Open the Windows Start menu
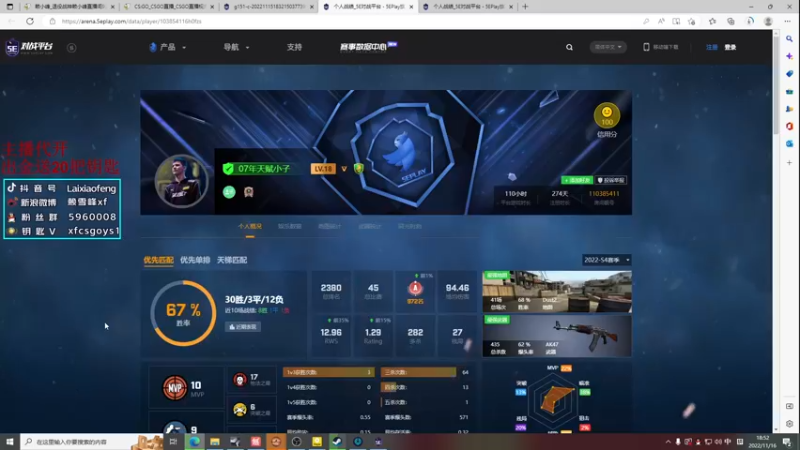800x450 pixels. [10, 442]
